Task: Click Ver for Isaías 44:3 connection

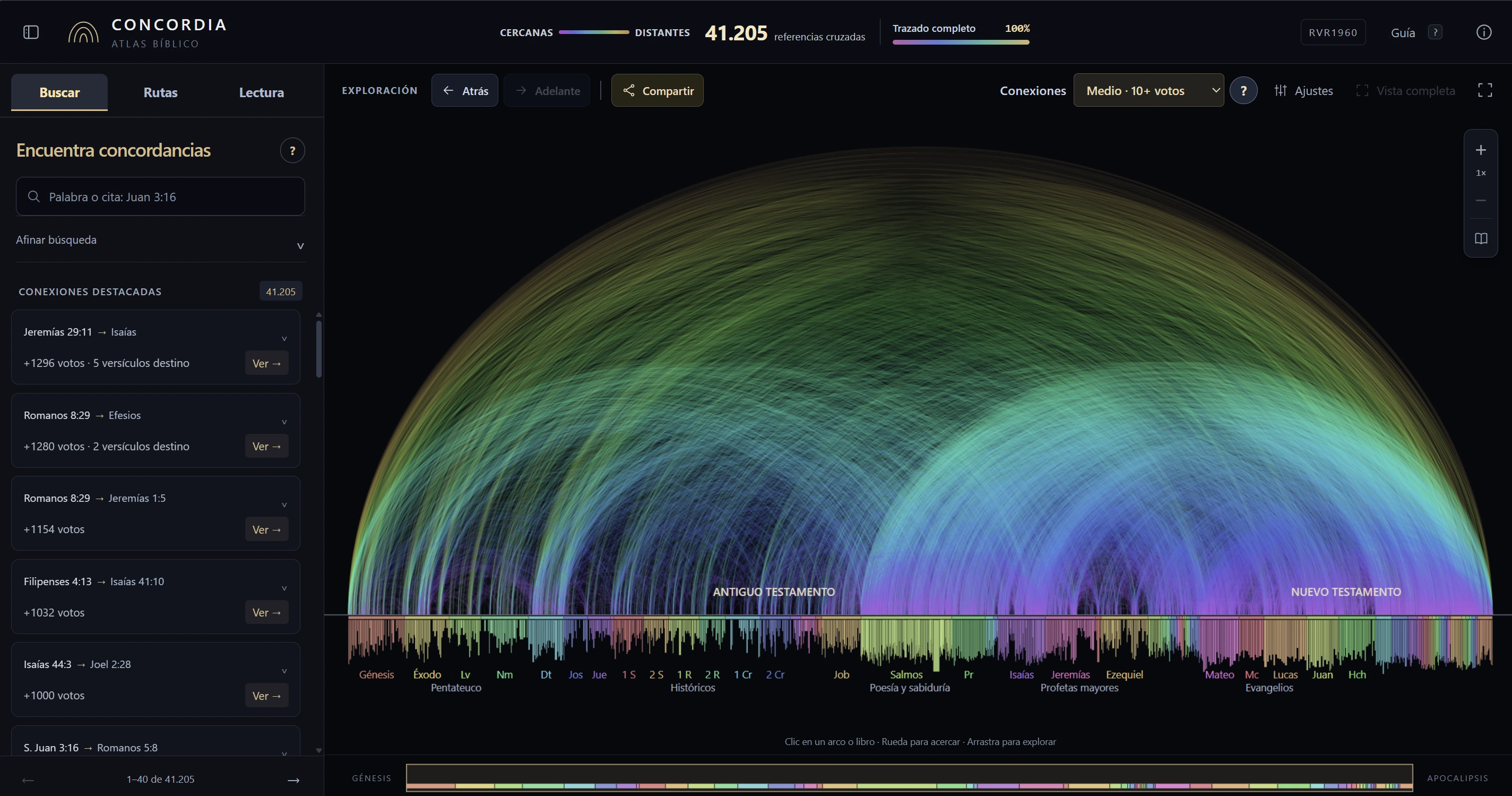Action: tap(266, 696)
